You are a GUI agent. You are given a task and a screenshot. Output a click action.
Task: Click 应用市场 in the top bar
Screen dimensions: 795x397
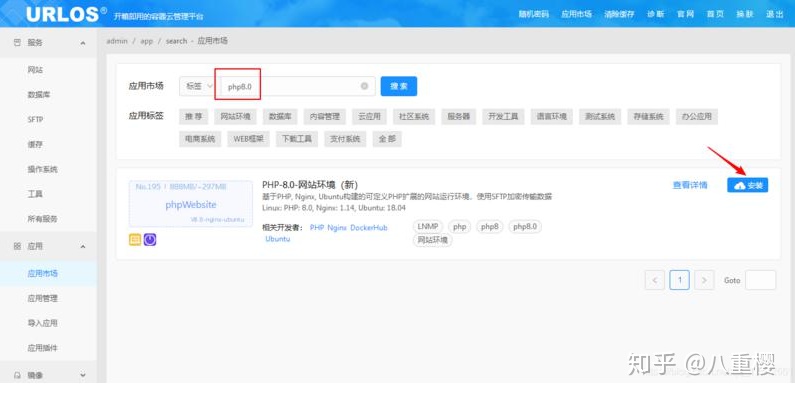coord(576,14)
